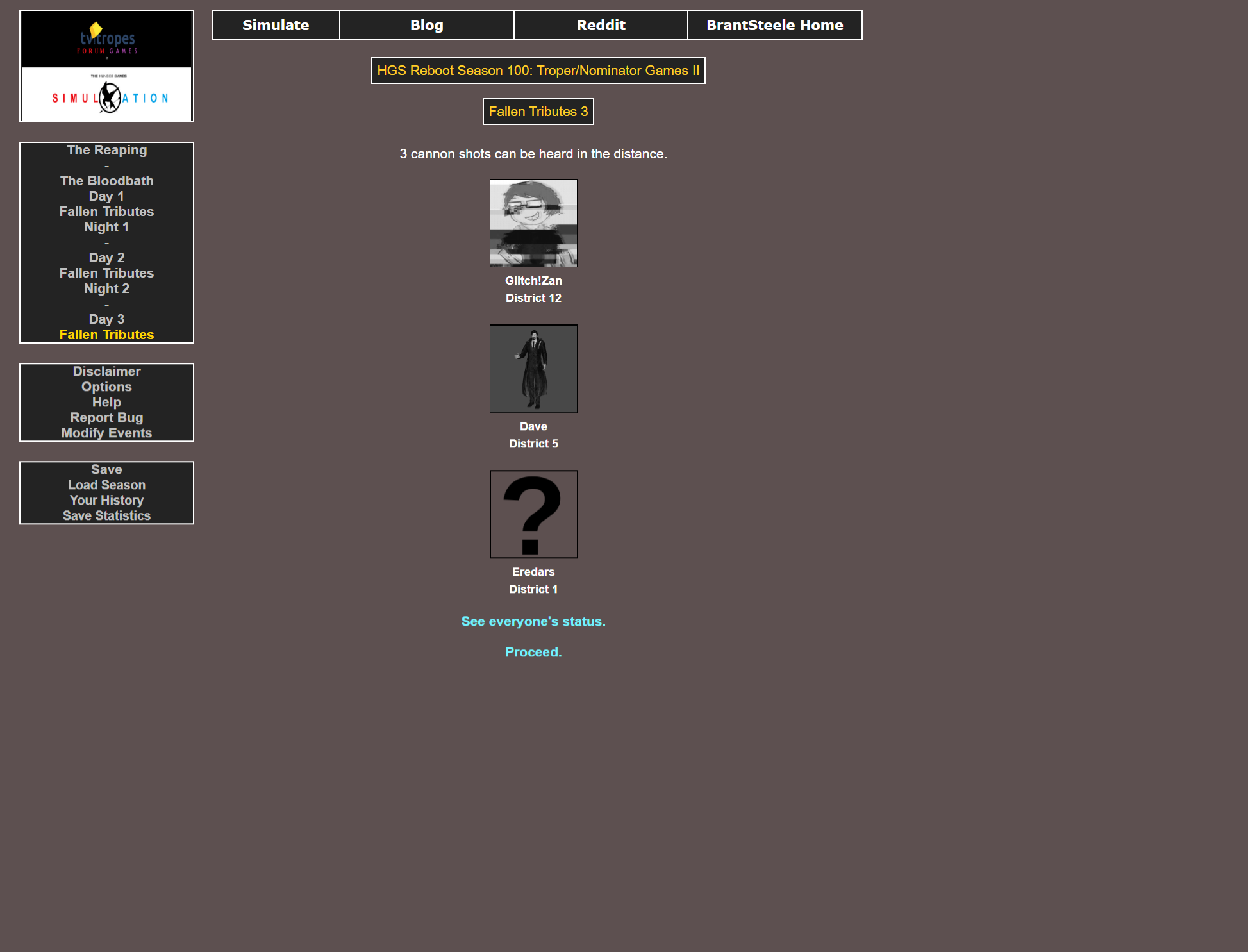Go to The Bloodbath stage
This screenshot has height=952, width=1248.
tap(106, 181)
